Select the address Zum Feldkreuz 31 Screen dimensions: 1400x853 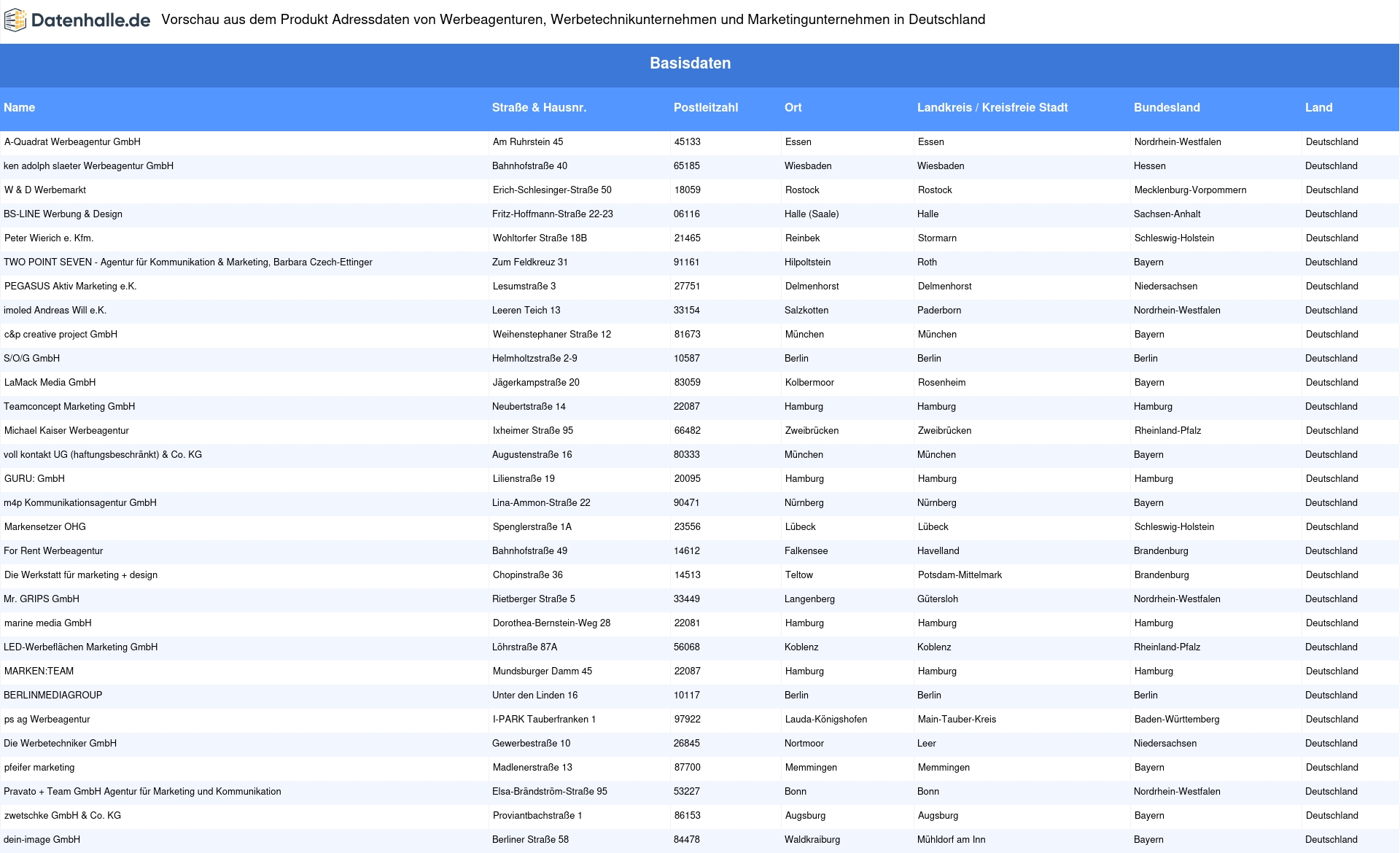click(530, 262)
